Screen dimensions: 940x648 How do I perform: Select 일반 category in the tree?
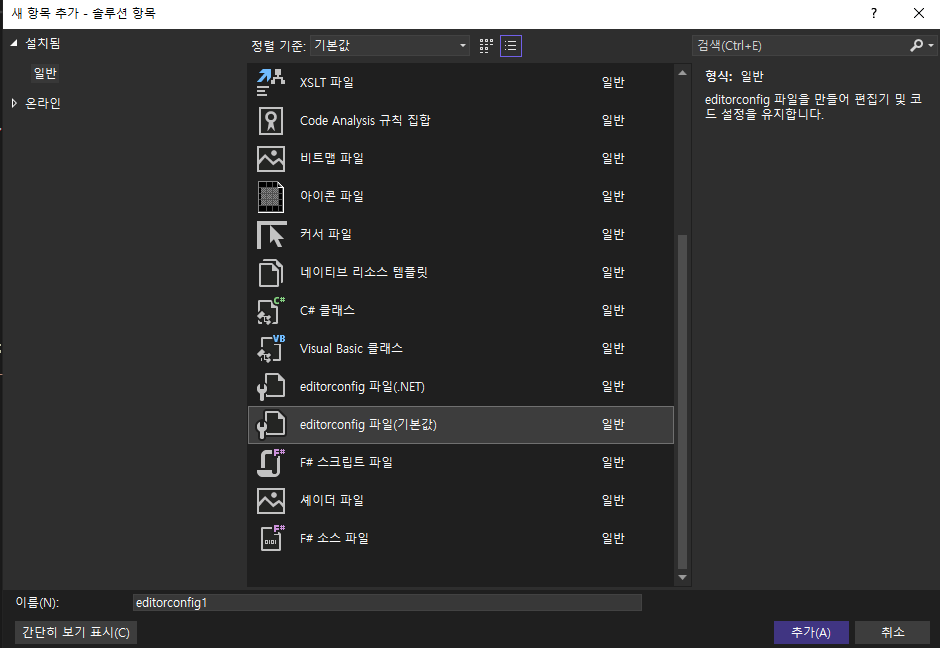[x=45, y=73]
